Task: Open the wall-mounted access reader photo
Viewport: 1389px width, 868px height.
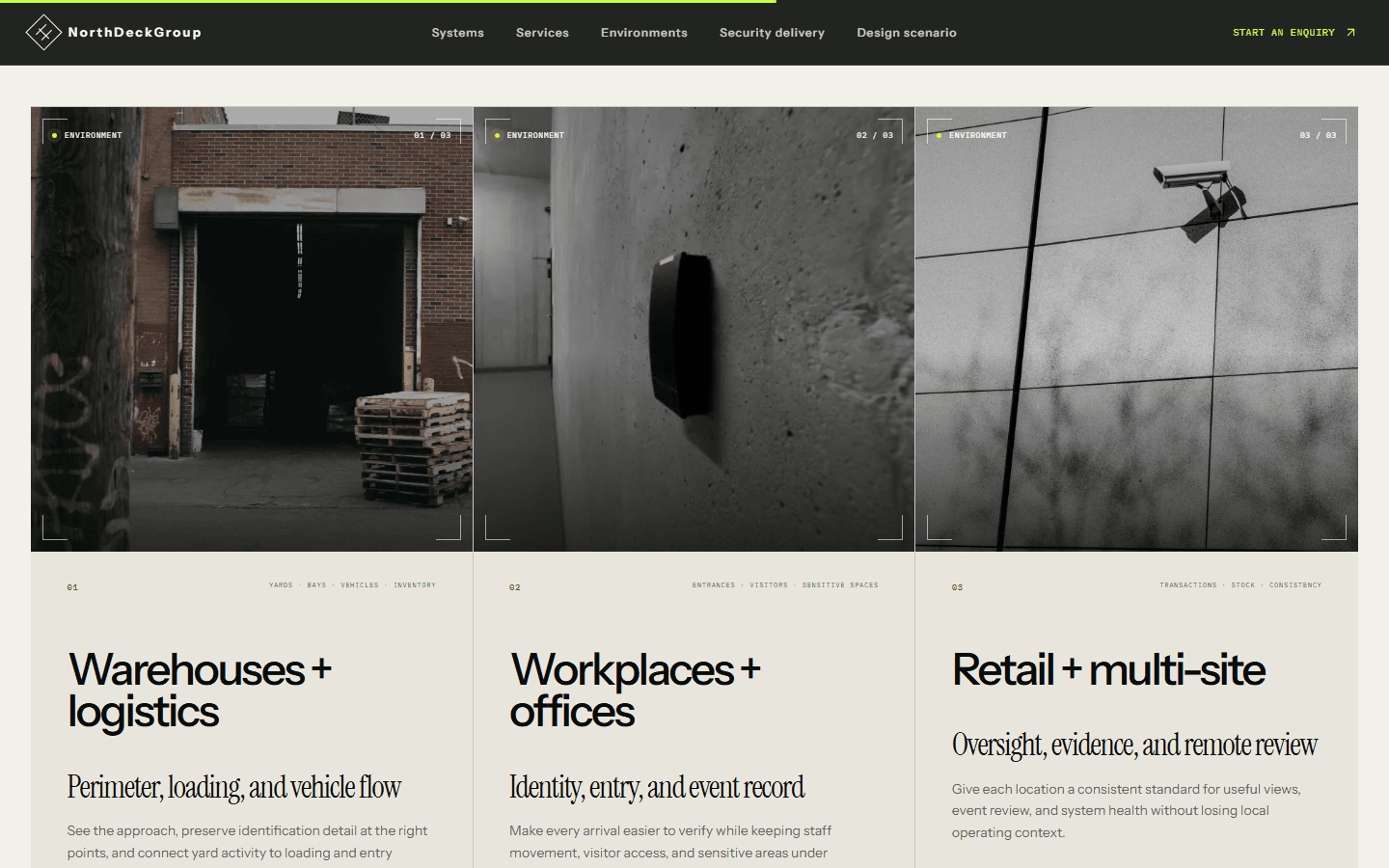Action: pos(694,329)
